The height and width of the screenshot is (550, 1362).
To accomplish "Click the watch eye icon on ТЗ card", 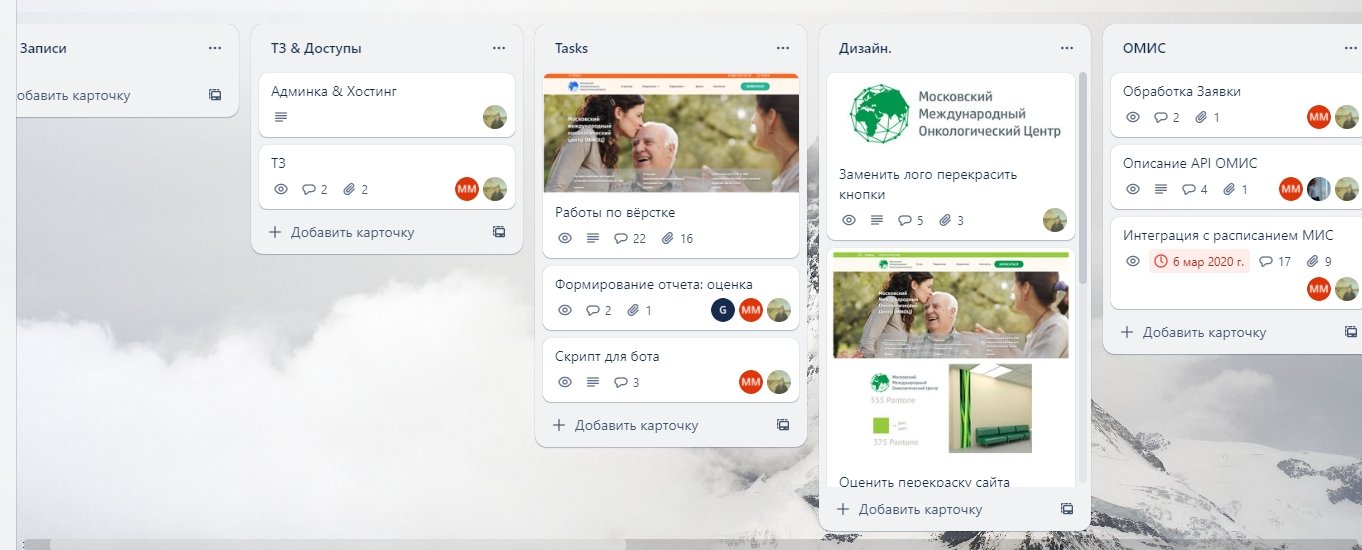I will tap(280, 189).
